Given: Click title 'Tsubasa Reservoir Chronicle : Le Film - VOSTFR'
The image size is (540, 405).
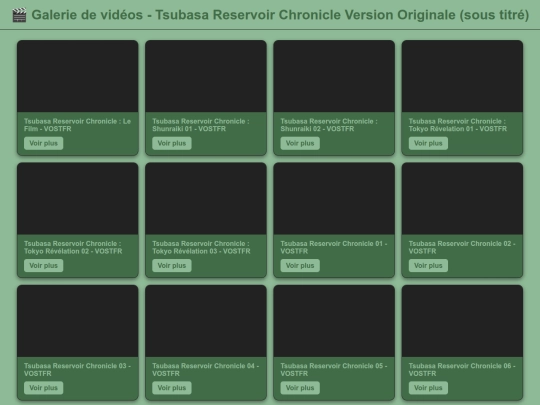Looking at the screenshot, I should point(77,125).
